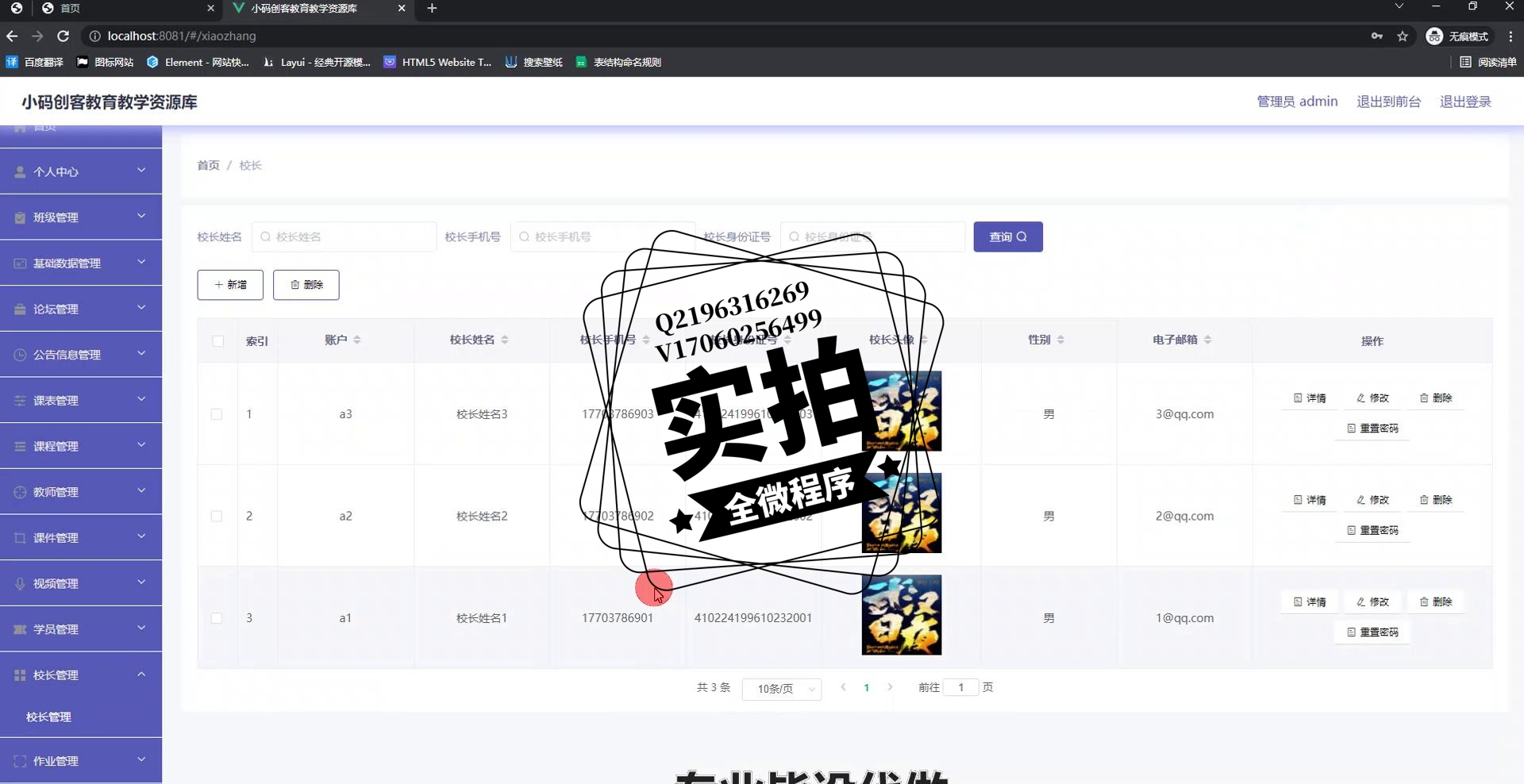Image resolution: width=1524 pixels, height=784 pixels.
Task: Open 详情 for the 3@qq.com row
Action: point(1310,398)
